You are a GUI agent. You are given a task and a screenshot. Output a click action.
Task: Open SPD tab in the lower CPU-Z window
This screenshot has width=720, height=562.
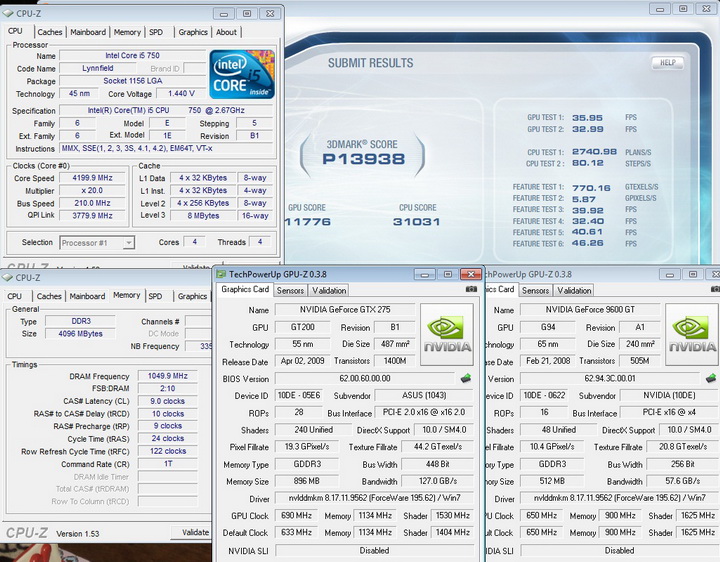click(155, 296)
